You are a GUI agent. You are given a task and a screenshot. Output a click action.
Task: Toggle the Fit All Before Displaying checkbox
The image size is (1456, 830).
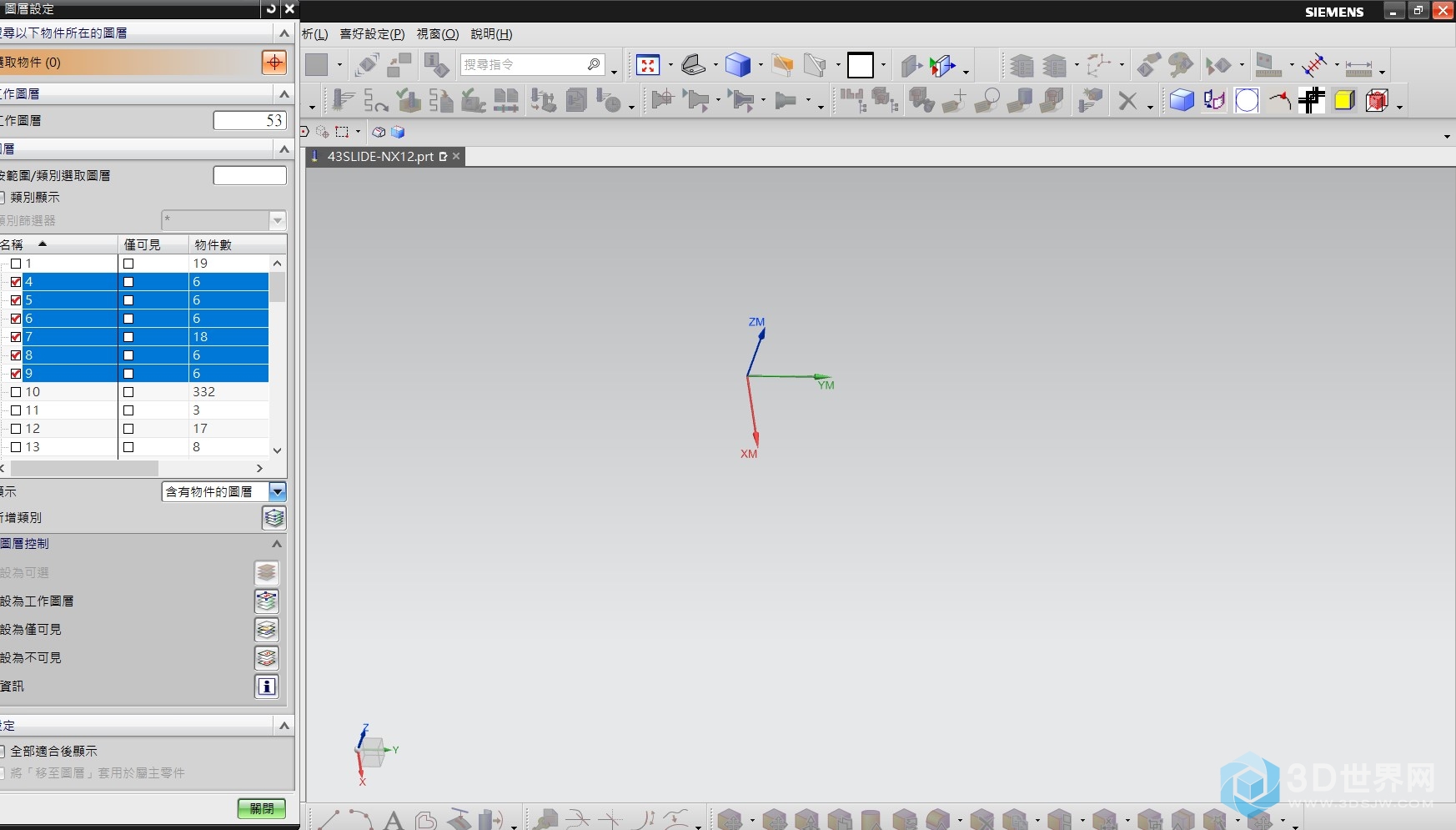point(3,751)
